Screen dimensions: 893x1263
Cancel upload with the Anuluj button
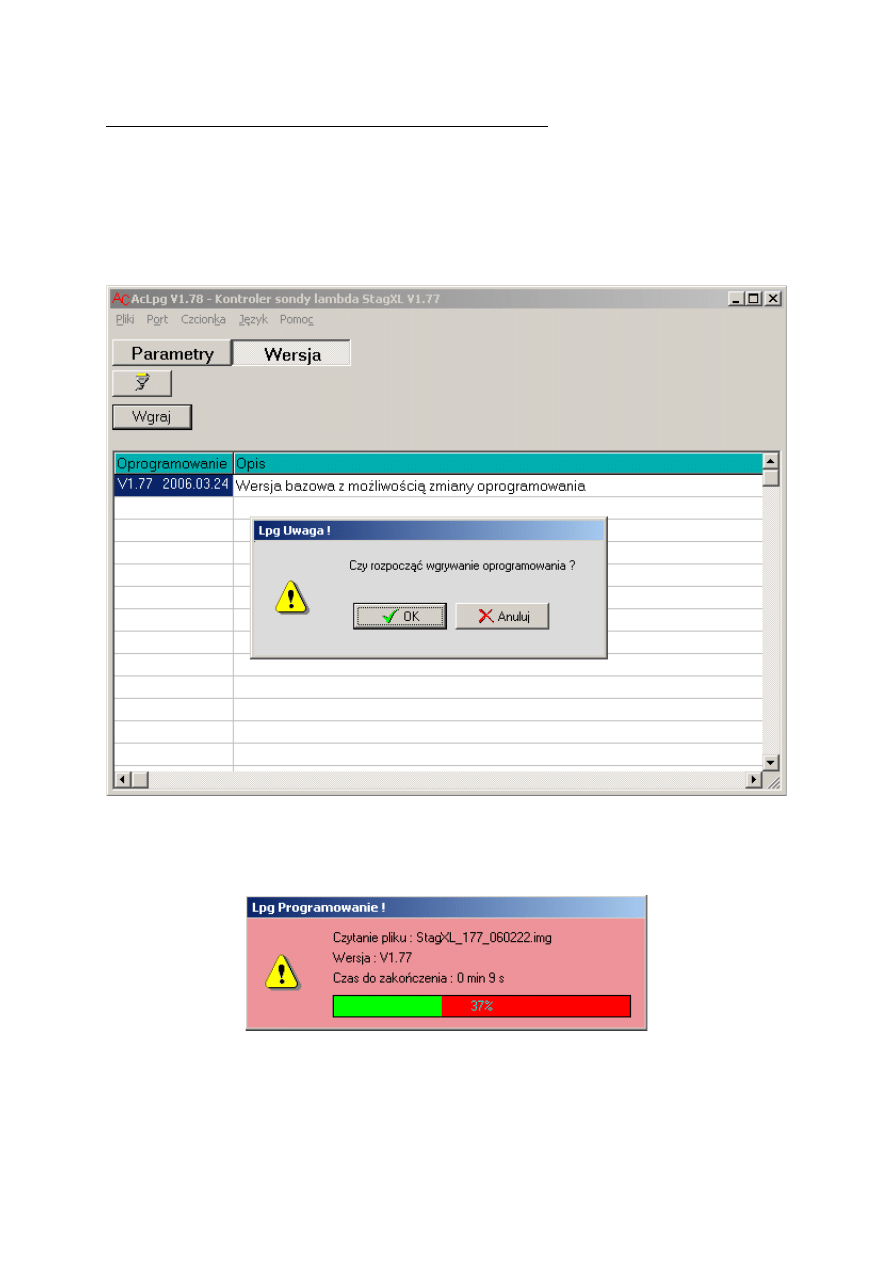502,616
